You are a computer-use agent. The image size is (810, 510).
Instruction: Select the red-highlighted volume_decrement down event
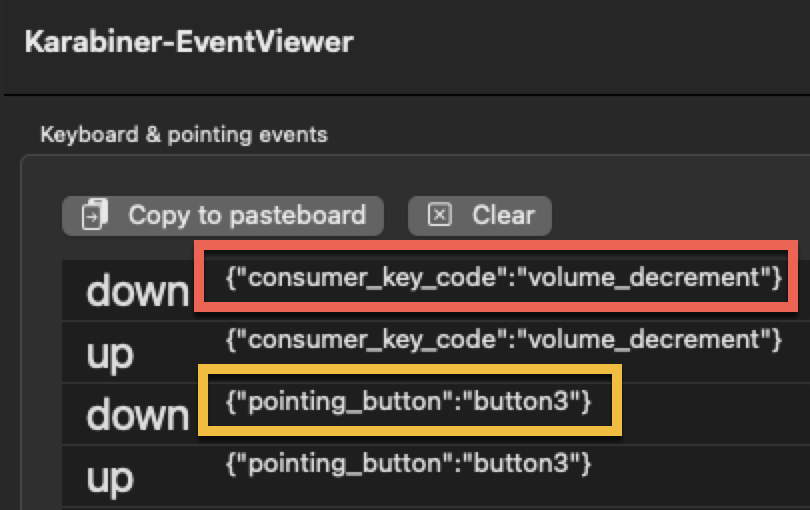point(503,277)
